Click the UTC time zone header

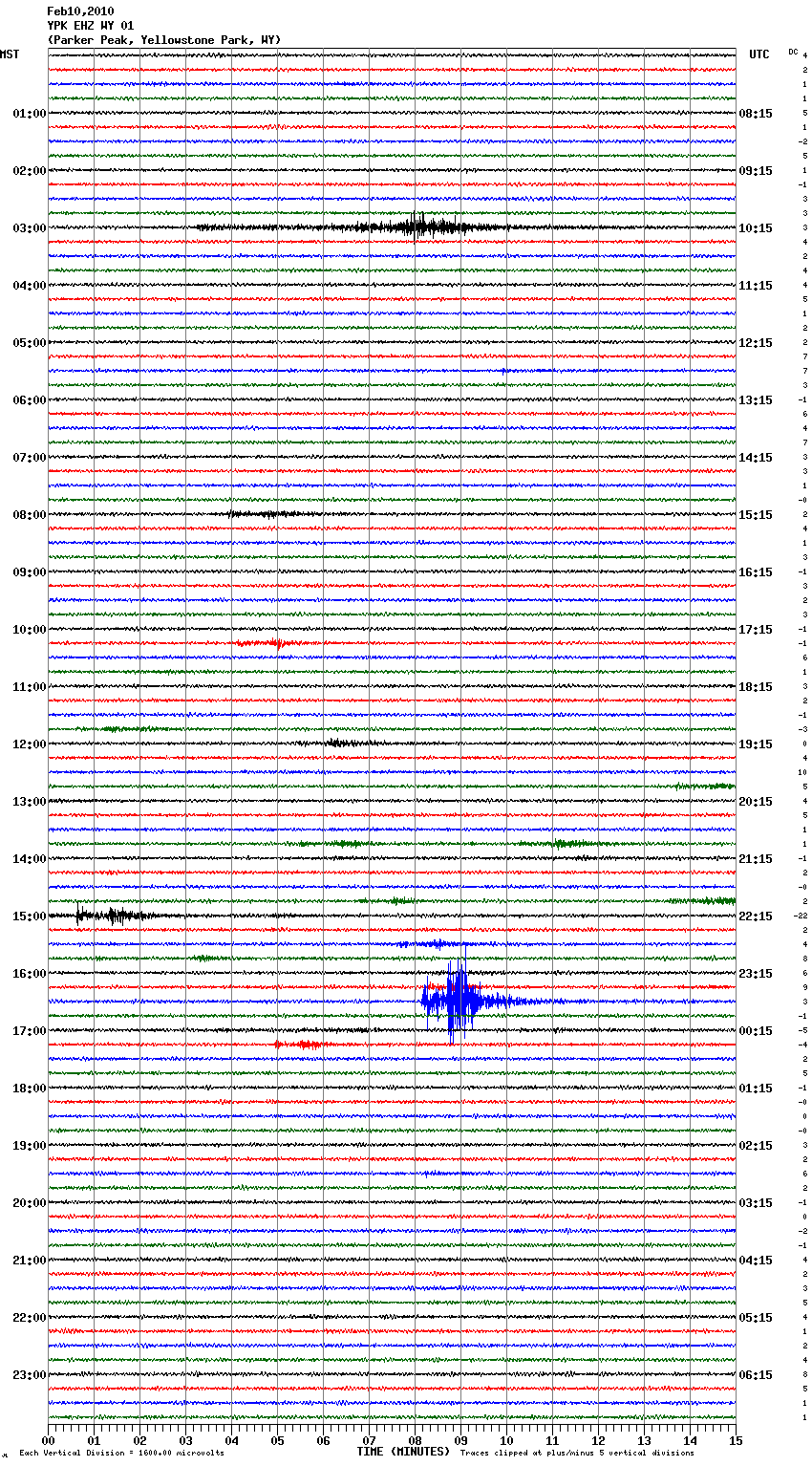(x=759, y=54)
